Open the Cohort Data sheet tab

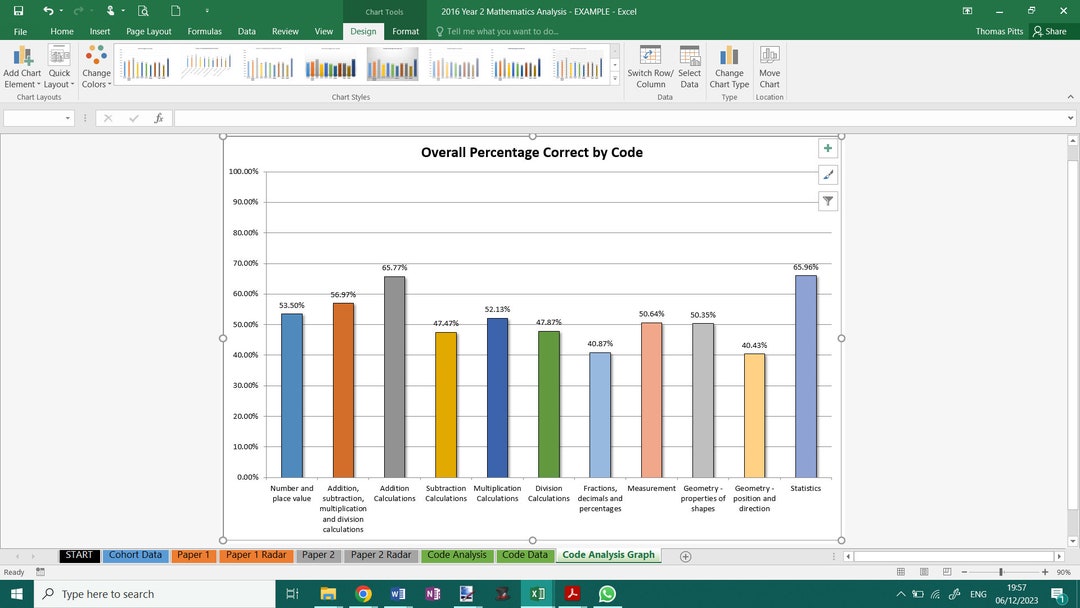coord(134,555)
